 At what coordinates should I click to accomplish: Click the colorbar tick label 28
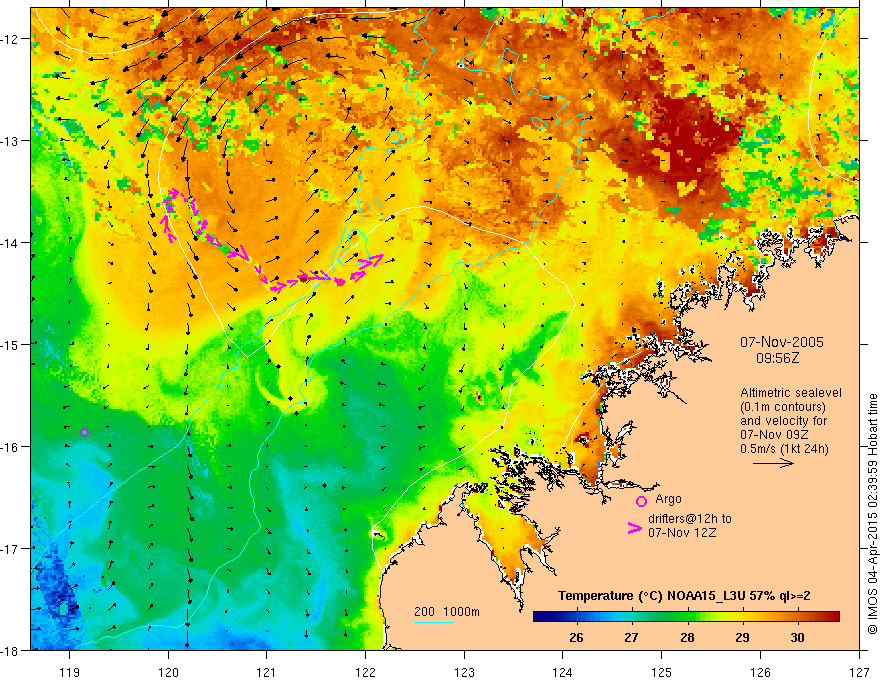[687, 638]
